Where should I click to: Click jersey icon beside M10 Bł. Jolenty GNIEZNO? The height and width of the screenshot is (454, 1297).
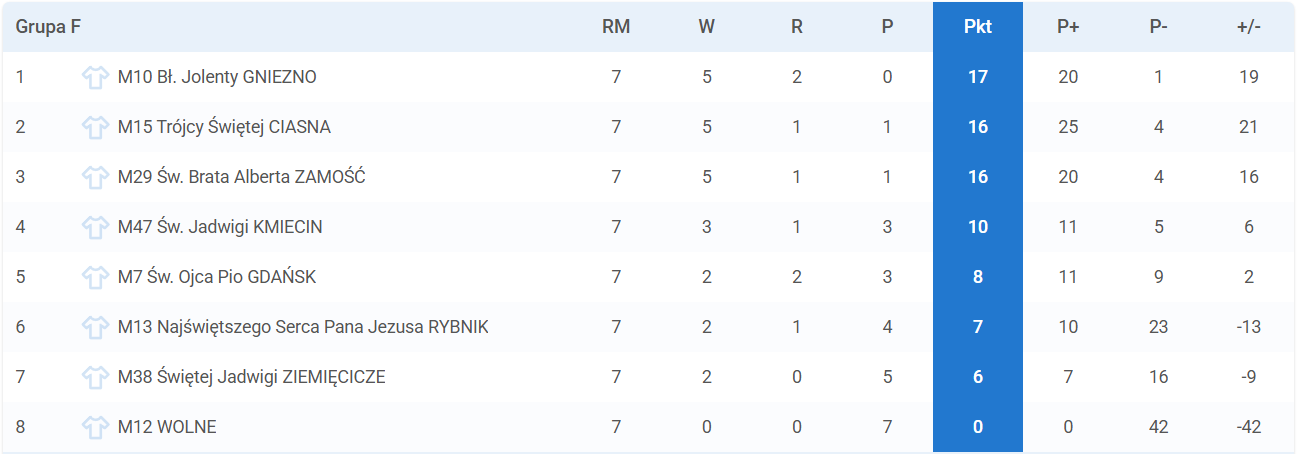95,77
